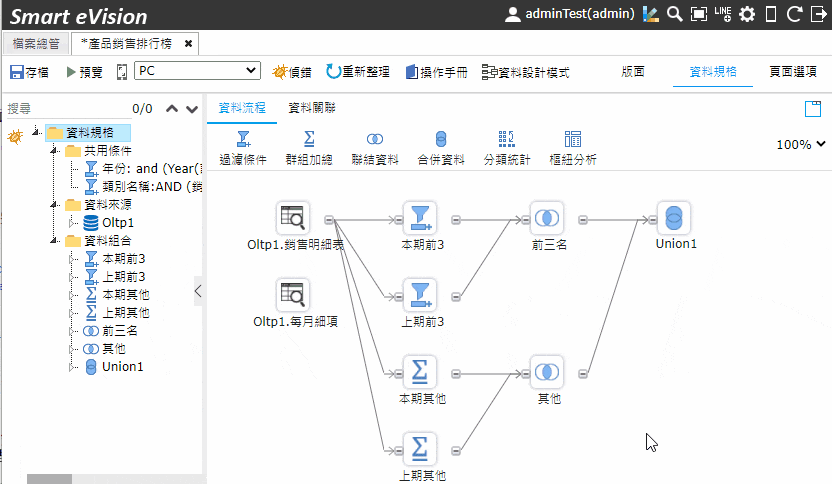Viewport: 832px width, 484px height.
Task: Select the Oltp1.銷售明細表 table node
Action: click(x=292, y=218)
